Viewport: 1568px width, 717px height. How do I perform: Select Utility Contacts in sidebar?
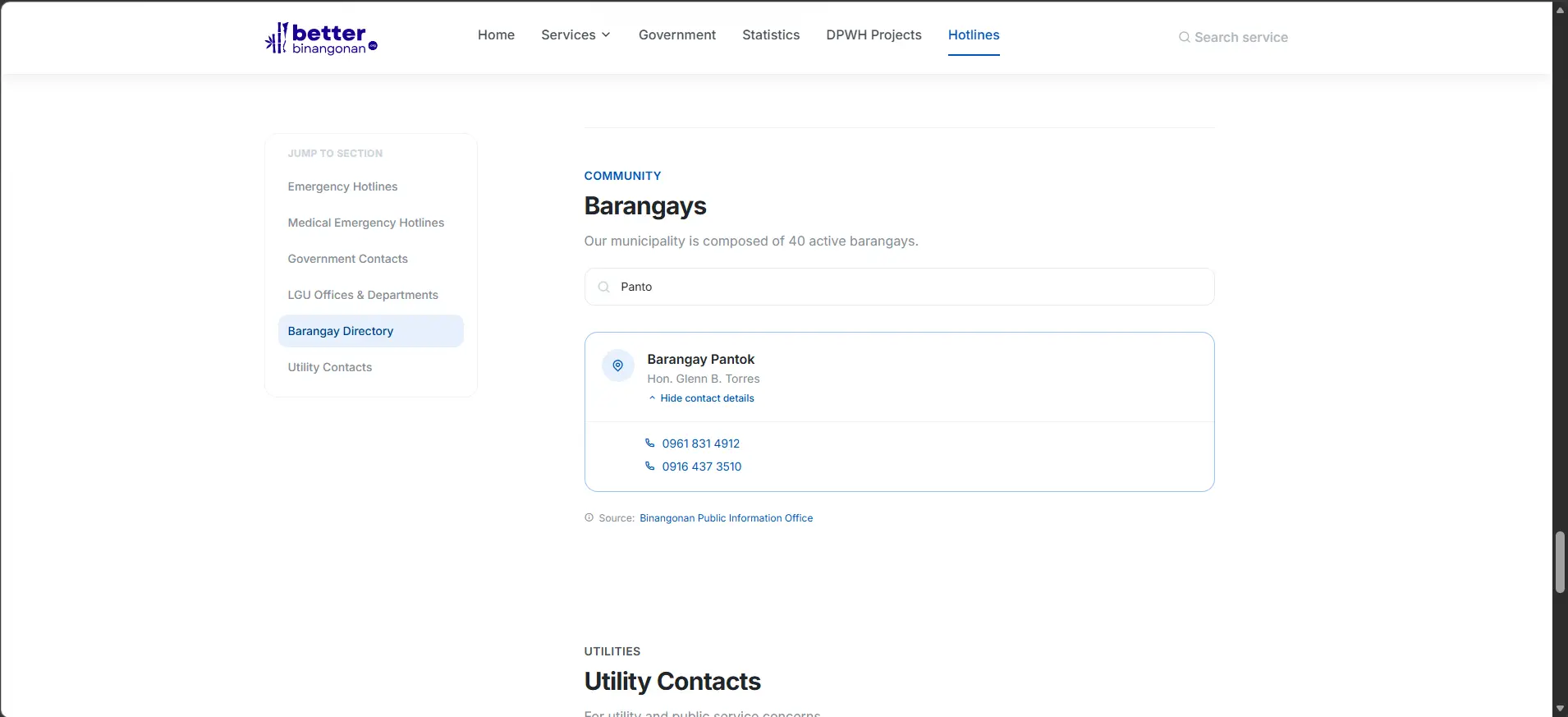(x=330, y=367)
